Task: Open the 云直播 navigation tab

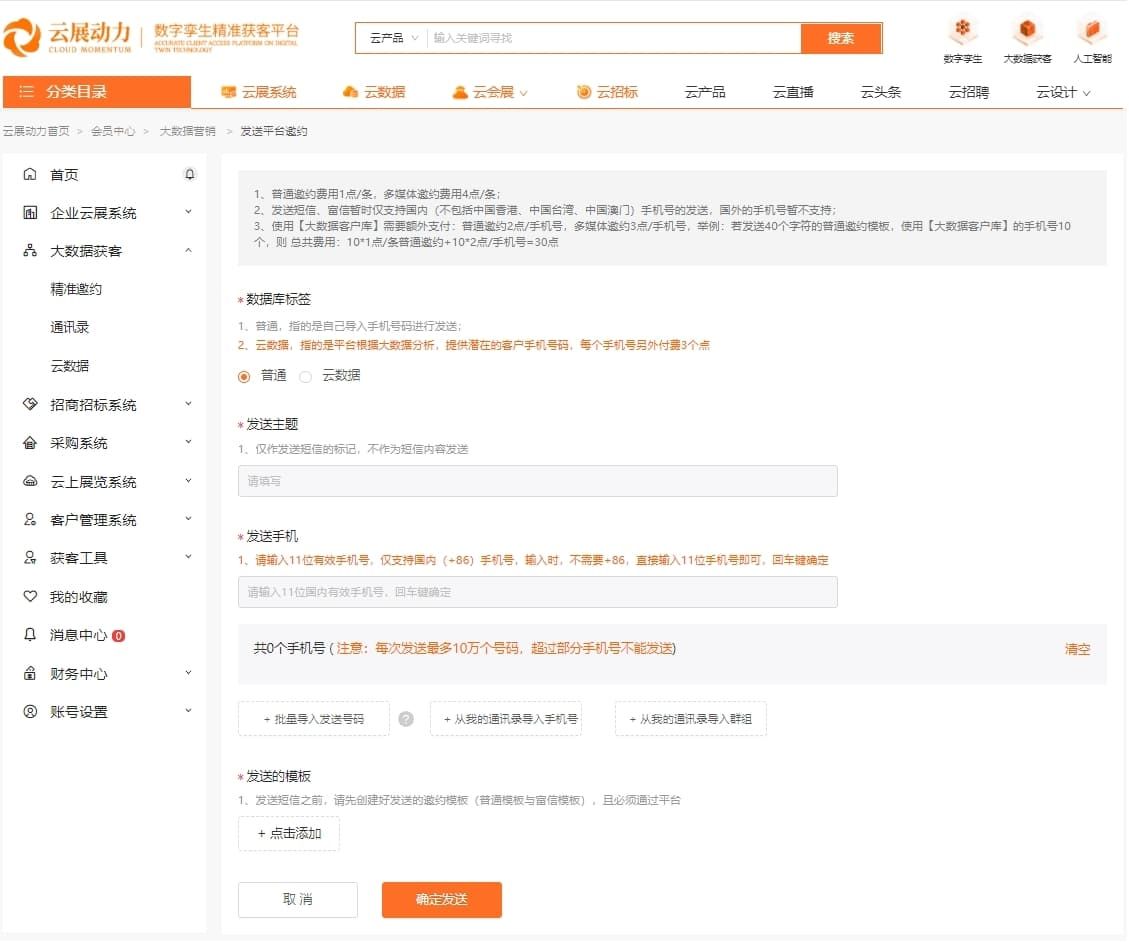Action: [x=793, y=90]
